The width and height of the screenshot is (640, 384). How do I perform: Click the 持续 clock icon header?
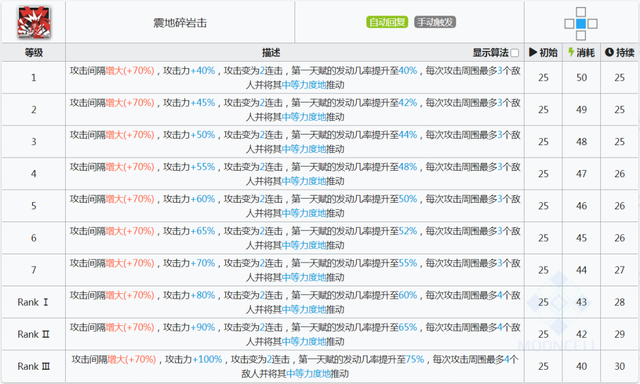click(620, 53)
